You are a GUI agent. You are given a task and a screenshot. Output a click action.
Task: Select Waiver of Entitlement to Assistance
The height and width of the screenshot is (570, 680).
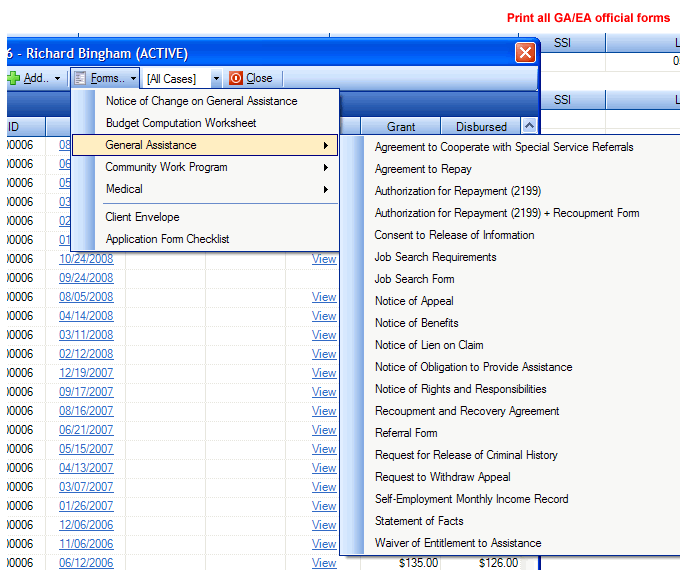point(458,543)
